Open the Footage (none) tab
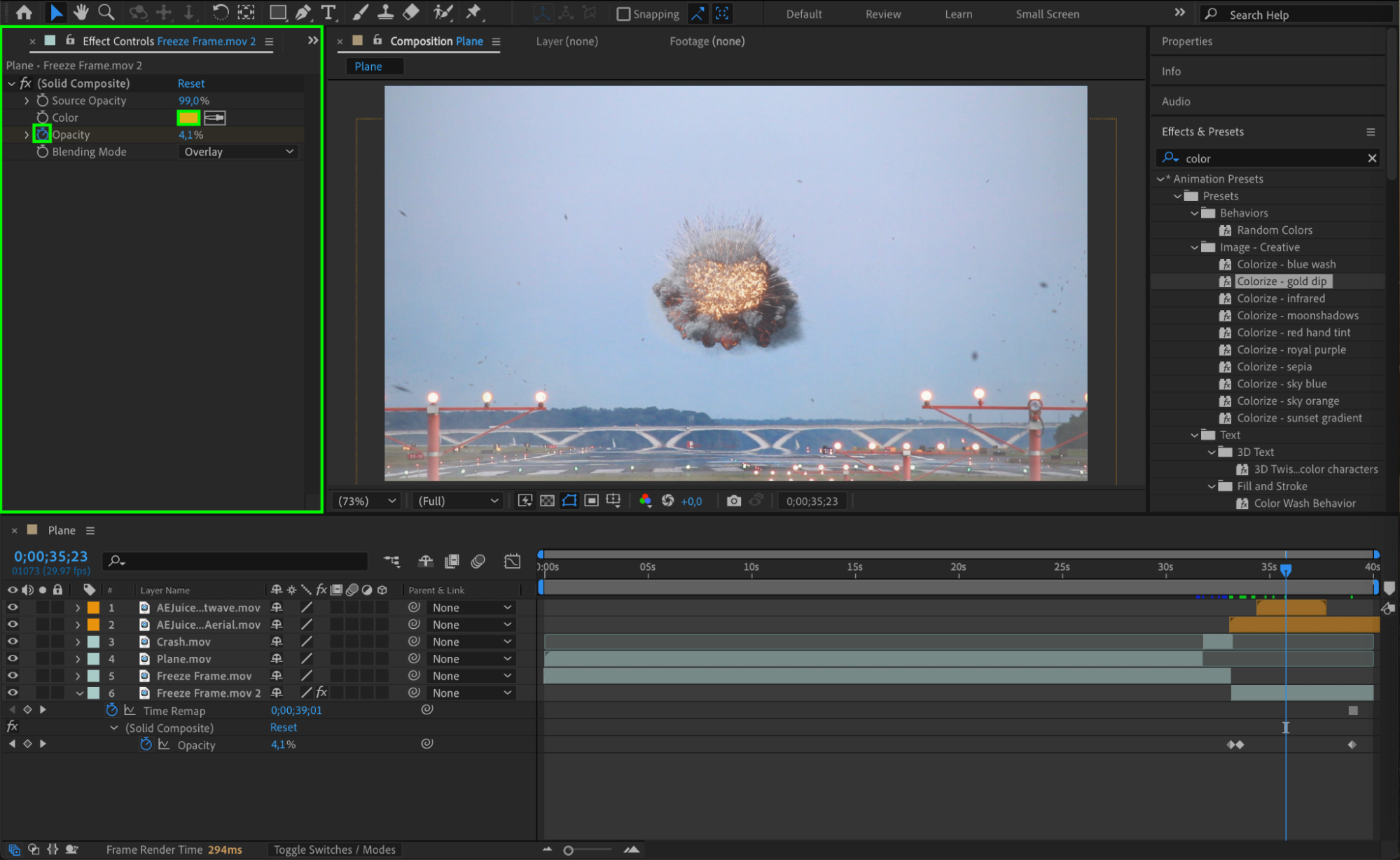This screenshot has width=1400, height=860. tap(707, 41)
